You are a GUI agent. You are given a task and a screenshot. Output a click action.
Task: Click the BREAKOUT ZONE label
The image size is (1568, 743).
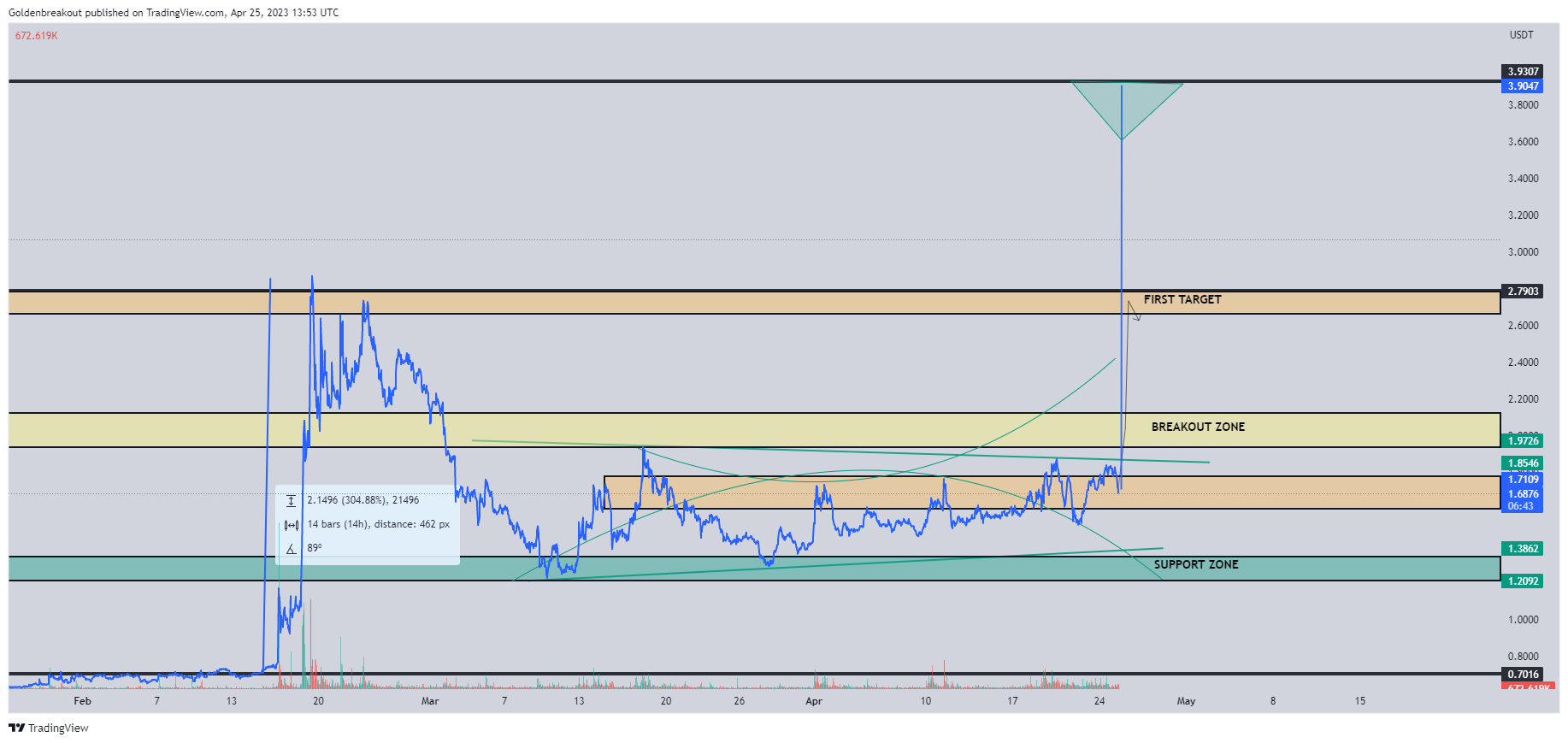pos(1198,427)
